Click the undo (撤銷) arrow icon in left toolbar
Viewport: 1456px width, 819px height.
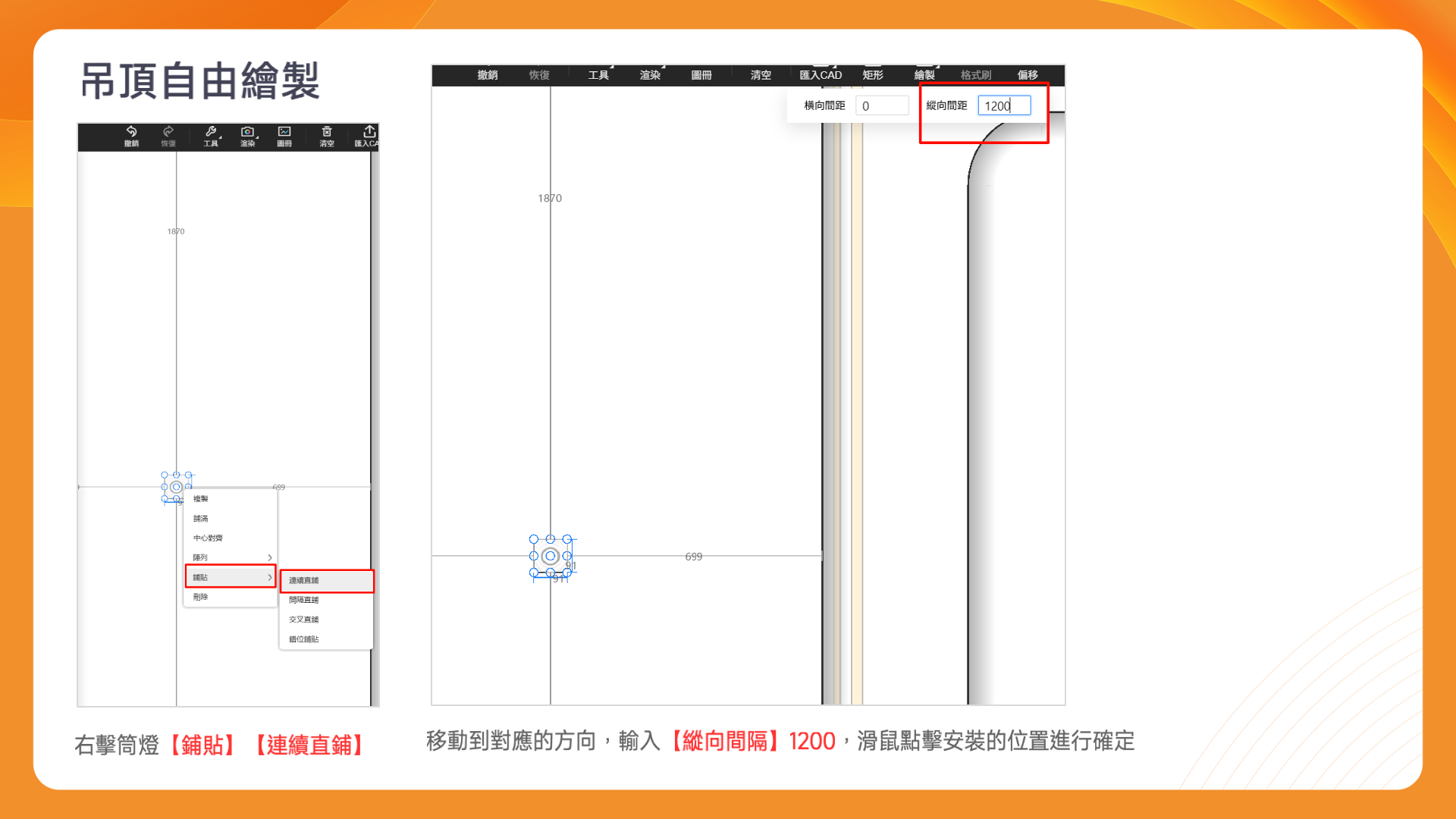pyautogui.click(x=131, y=132)
